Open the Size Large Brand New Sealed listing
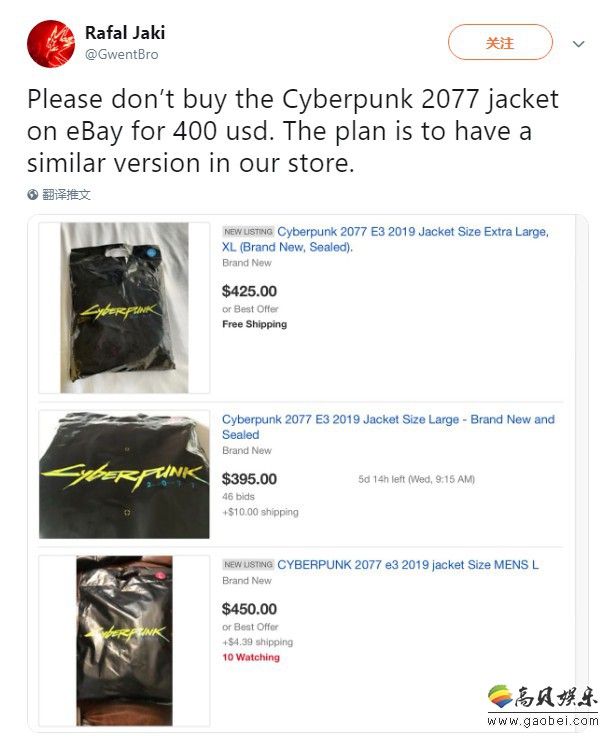This screenshot has width=614, height=744. coord(388,427)
